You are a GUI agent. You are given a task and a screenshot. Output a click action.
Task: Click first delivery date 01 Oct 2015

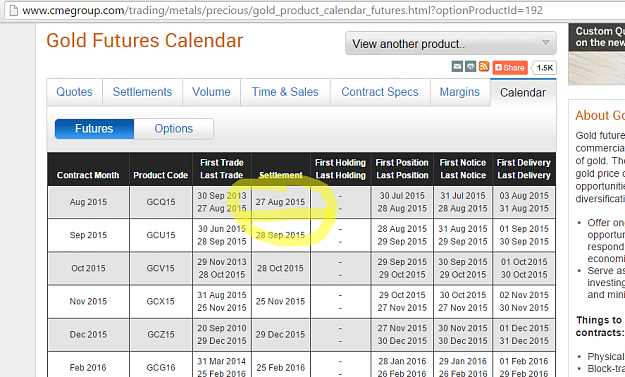pos(524,262)
